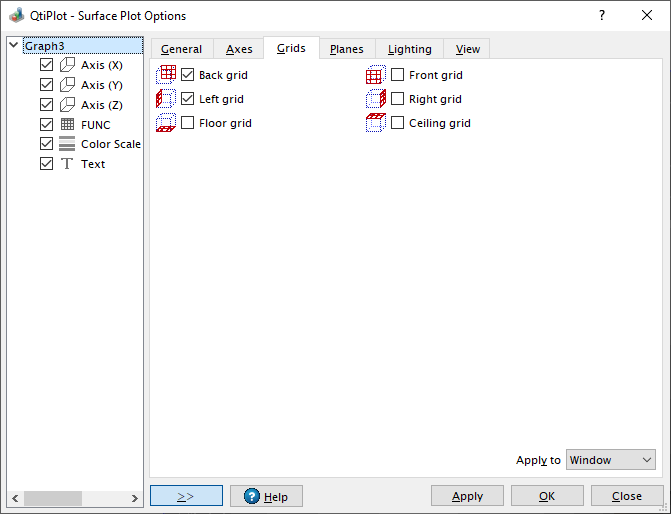671x514 pixels.
Task: Open the Apply to dropdown
Action: tap(610, 460)
